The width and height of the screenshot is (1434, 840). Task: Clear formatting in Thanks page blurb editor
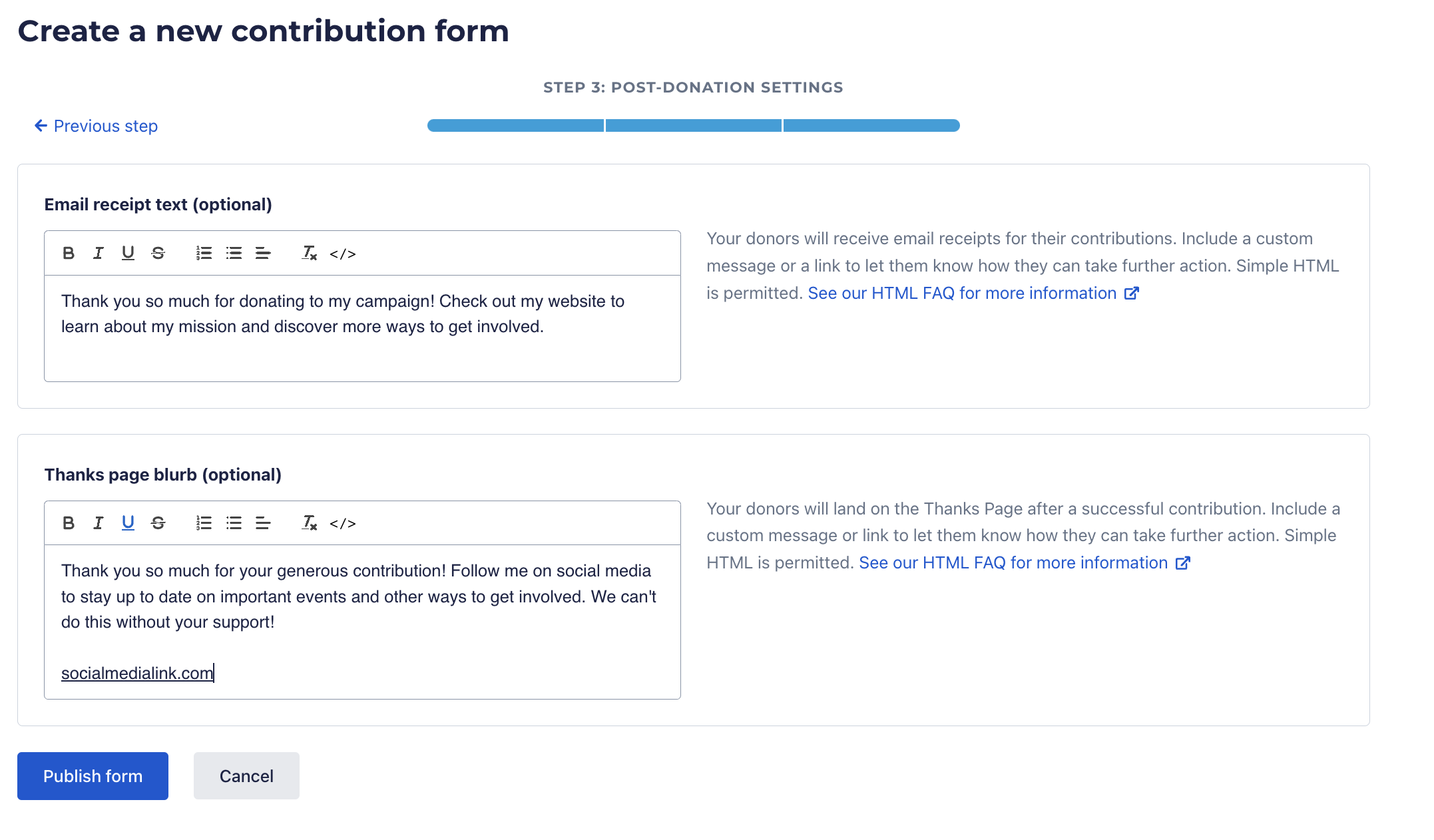pos(309,523)
